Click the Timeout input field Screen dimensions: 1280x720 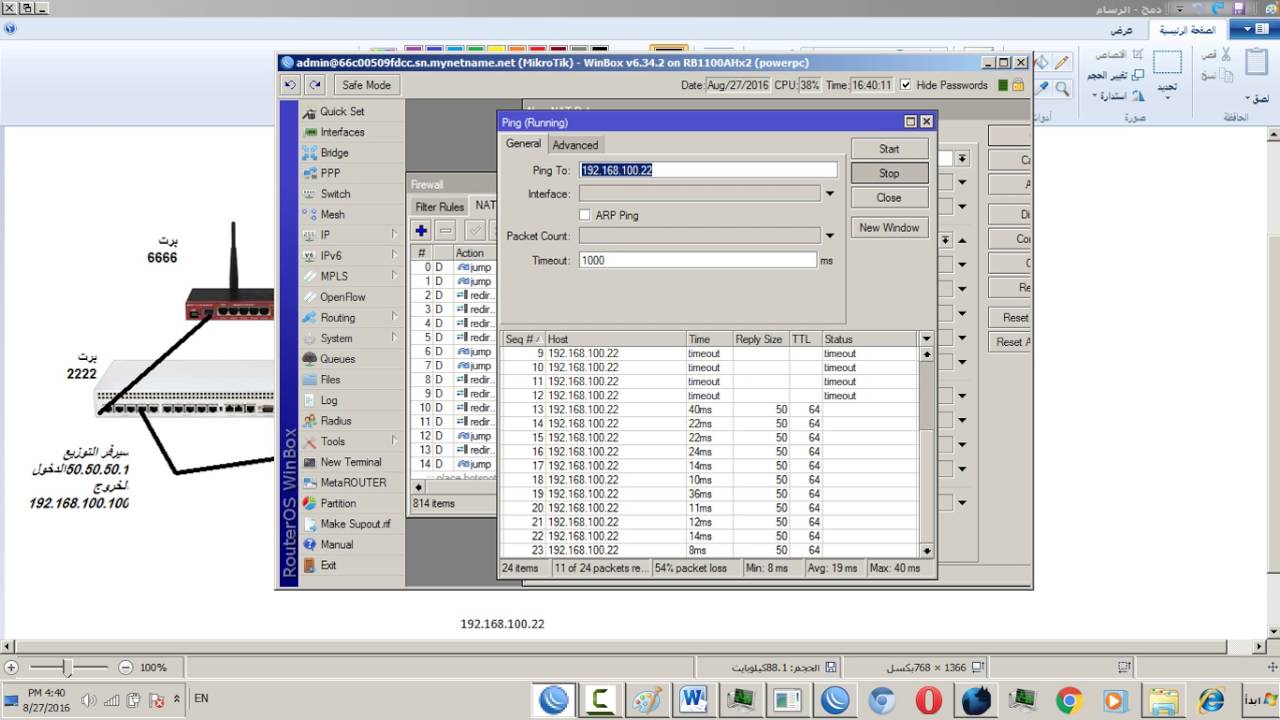[698, 260]
